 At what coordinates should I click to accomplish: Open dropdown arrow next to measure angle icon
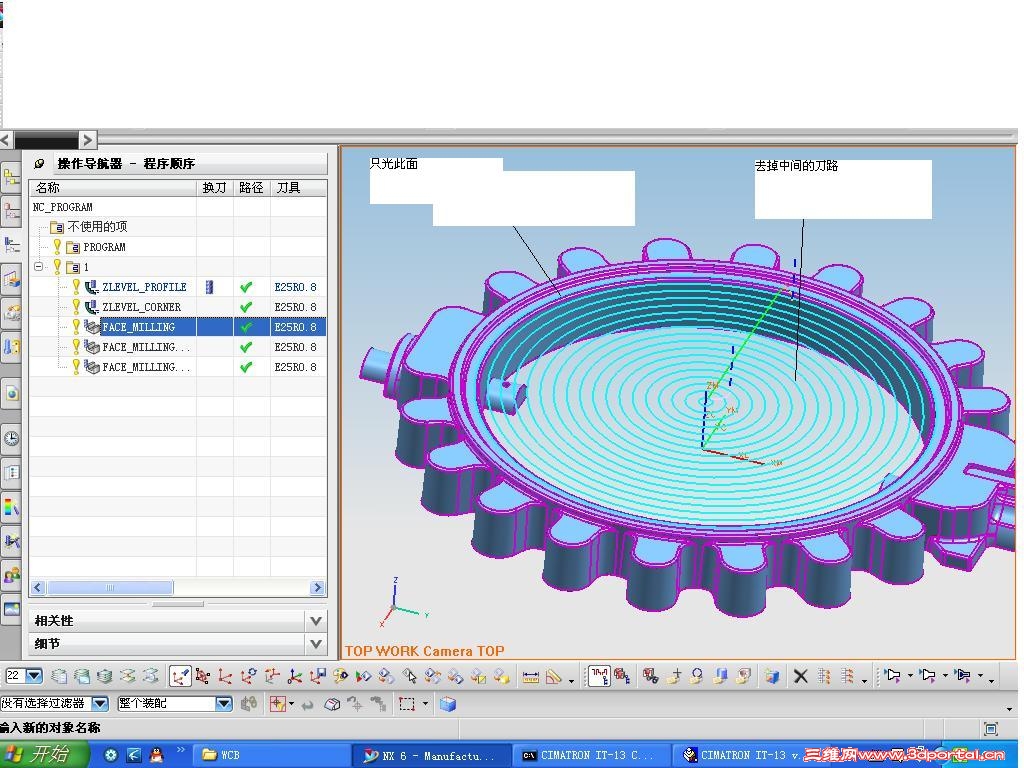pos(571,681)
